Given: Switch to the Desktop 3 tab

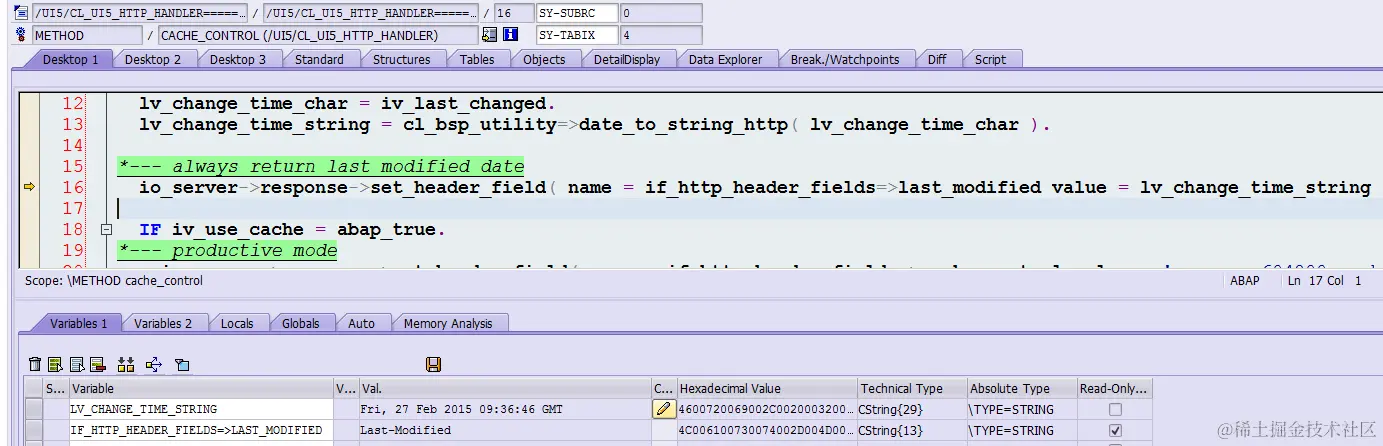Looking at the screenshot, I should (x=238, y=59).
